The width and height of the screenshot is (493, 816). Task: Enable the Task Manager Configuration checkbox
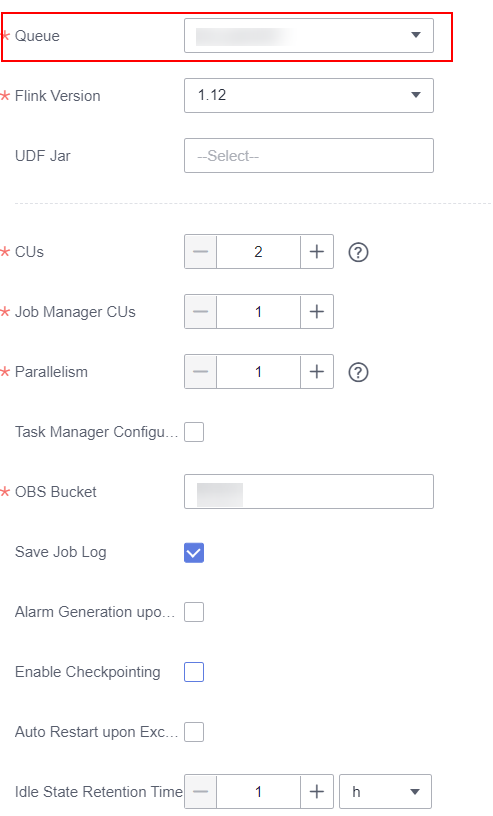[x=194, y=432]
